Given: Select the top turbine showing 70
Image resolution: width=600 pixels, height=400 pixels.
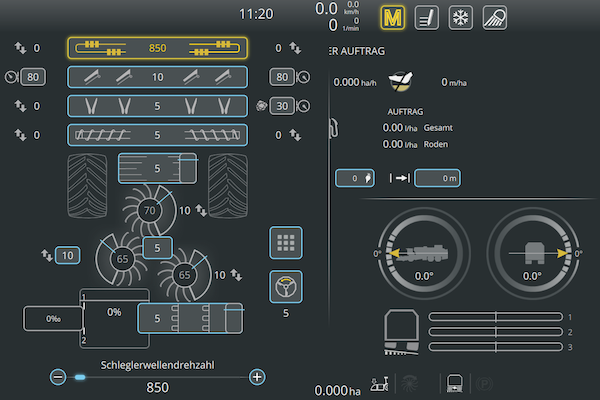Looking at the screenshot, I should (x=150, y=211).
